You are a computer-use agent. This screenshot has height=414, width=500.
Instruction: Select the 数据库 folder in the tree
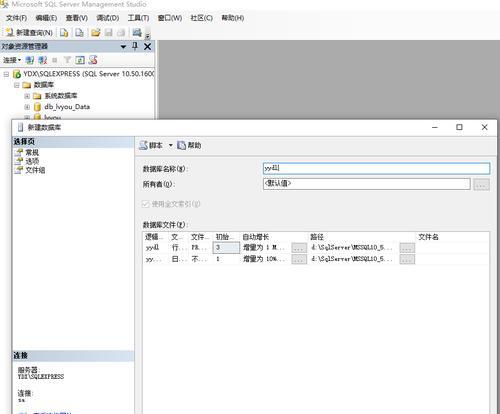click(x=44, y=85)
